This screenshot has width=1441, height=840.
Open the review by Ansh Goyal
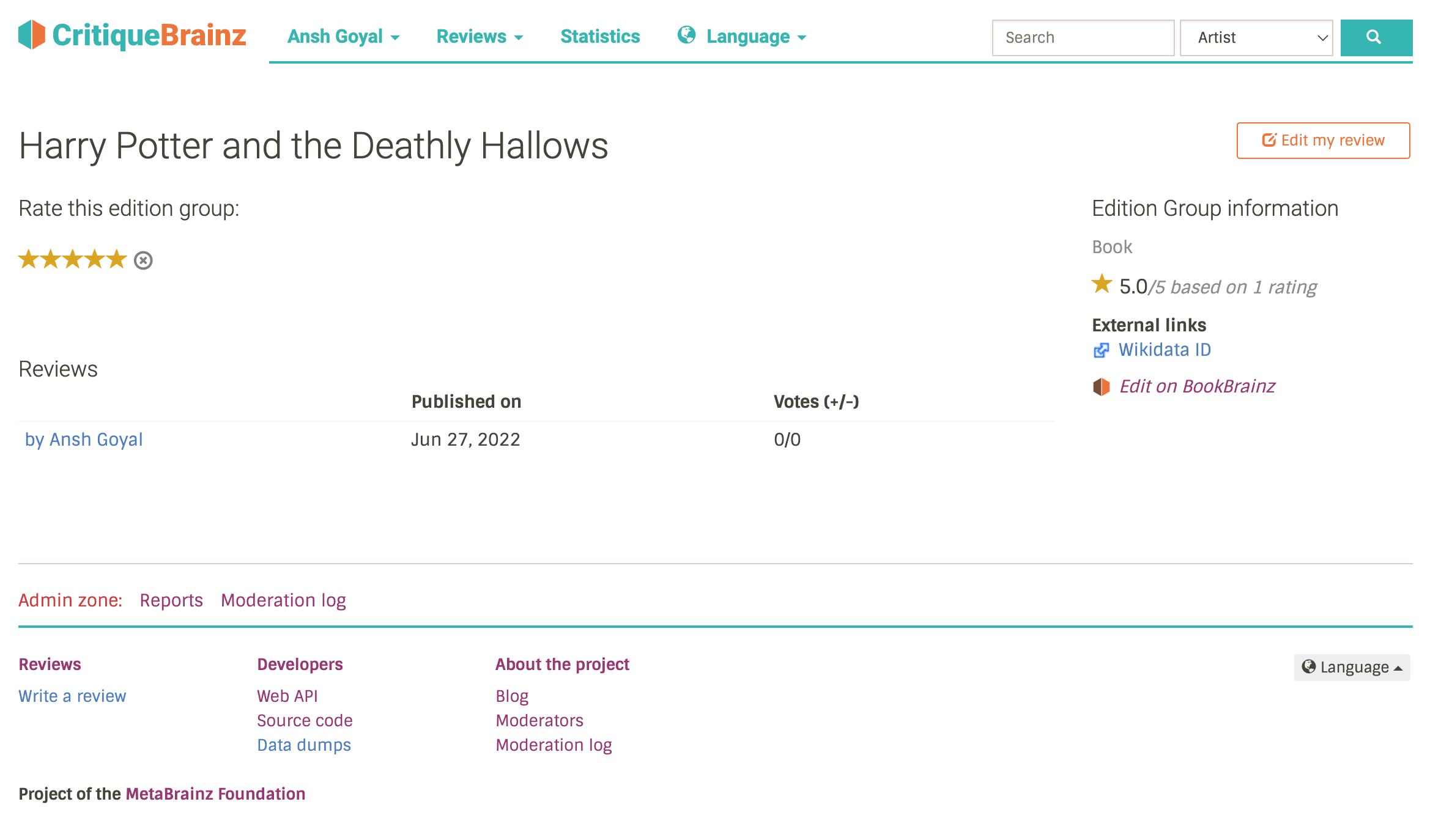84,440
